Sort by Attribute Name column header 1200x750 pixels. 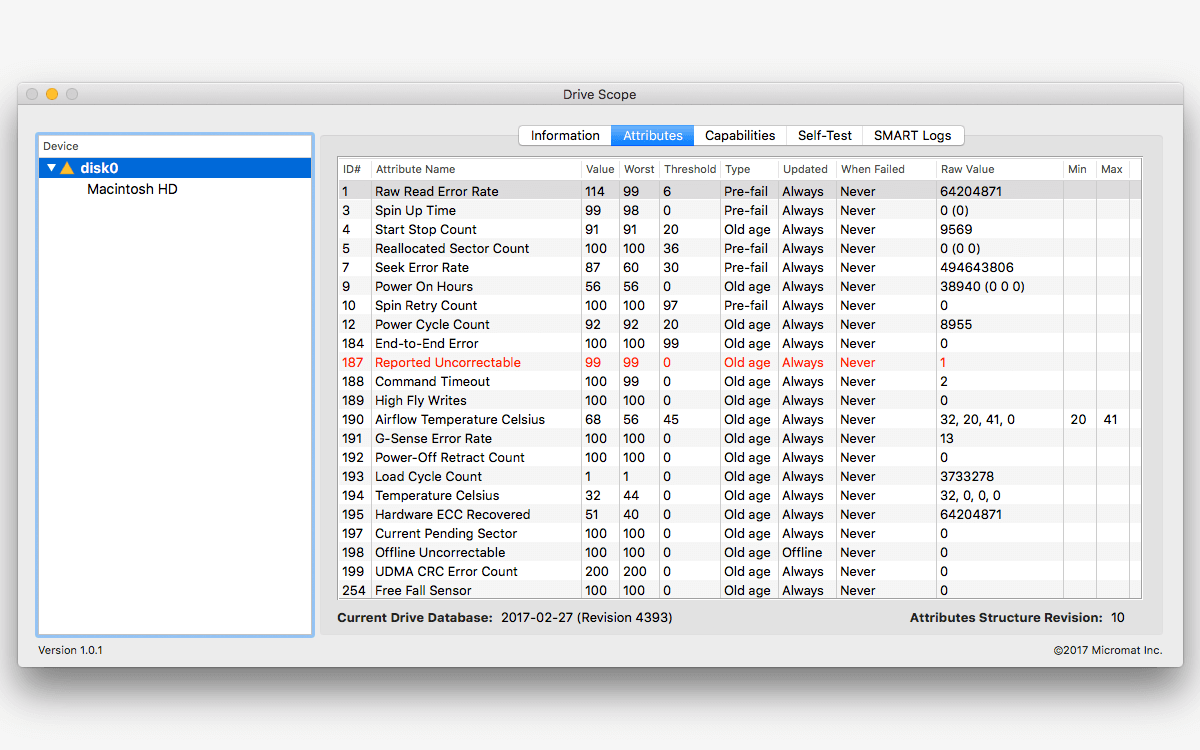(475, 169)
